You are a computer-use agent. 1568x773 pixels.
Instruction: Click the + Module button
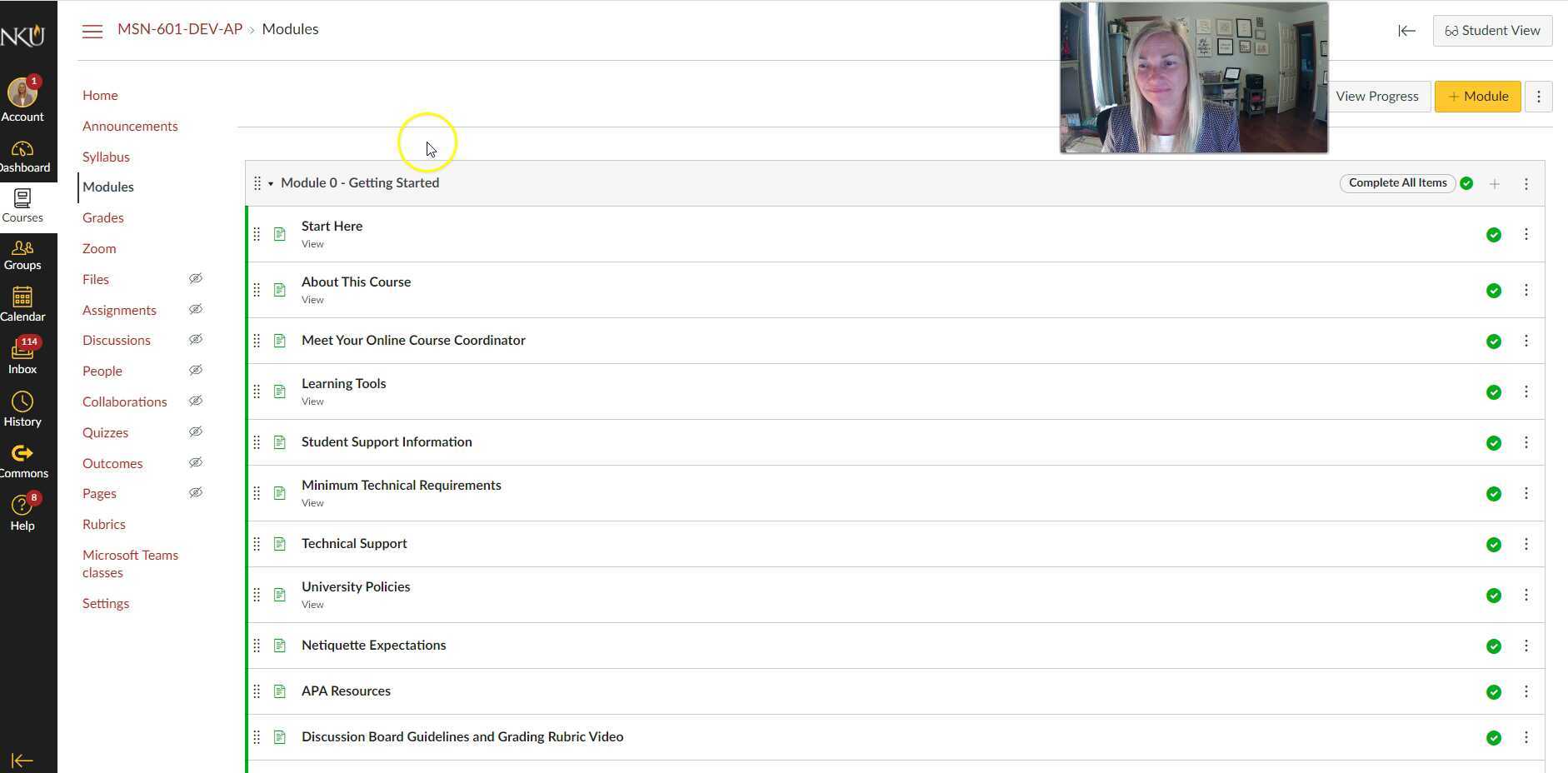tap(1477, 96)
